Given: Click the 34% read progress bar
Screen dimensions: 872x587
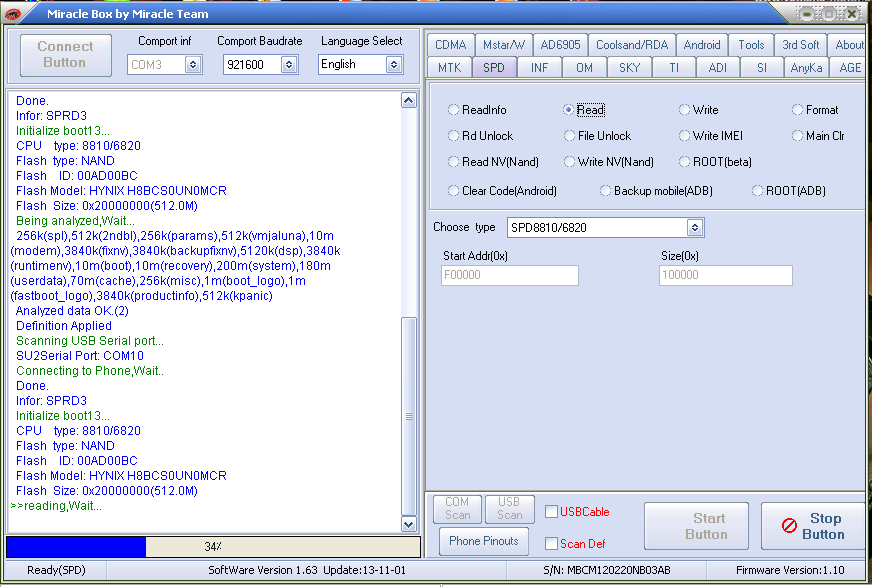Looking at the screenshot, I should click(x=213, y=546).
